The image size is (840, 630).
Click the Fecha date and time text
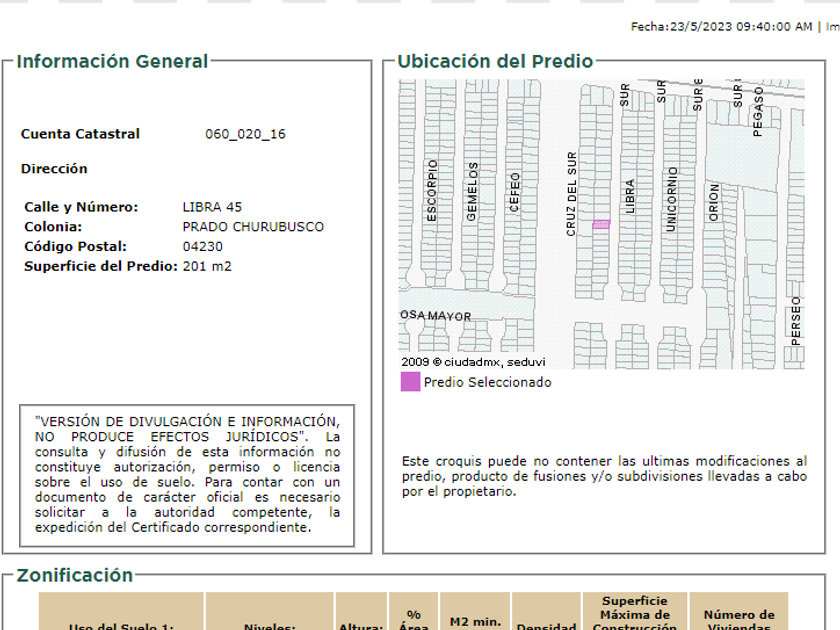tap(721, 27)
